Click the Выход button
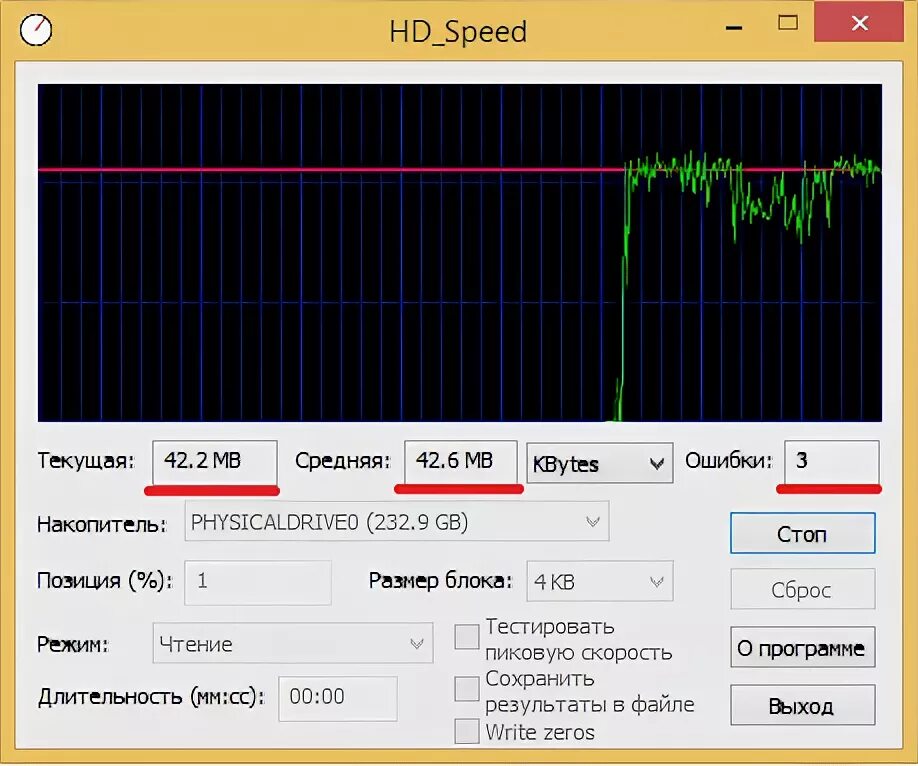The width and height of the screenshot is (918, 766). pos(803,705)
